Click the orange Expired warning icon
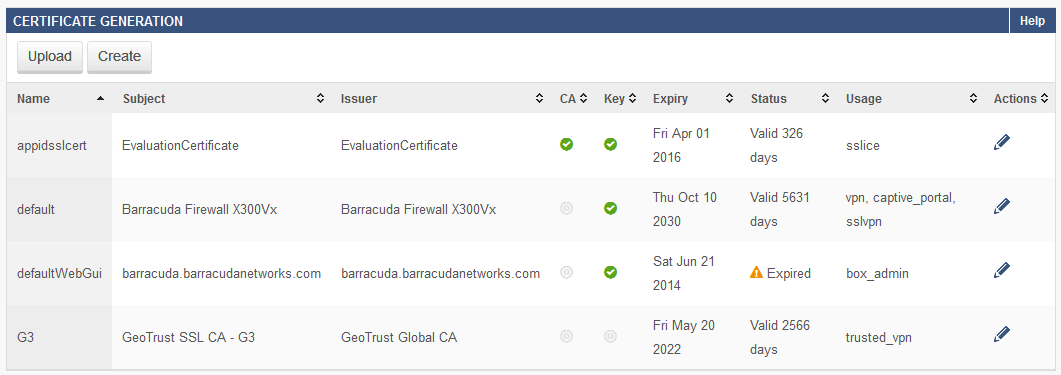This screenshot has width=1061, height=375. pyautogui.click(x=757, y=273)
